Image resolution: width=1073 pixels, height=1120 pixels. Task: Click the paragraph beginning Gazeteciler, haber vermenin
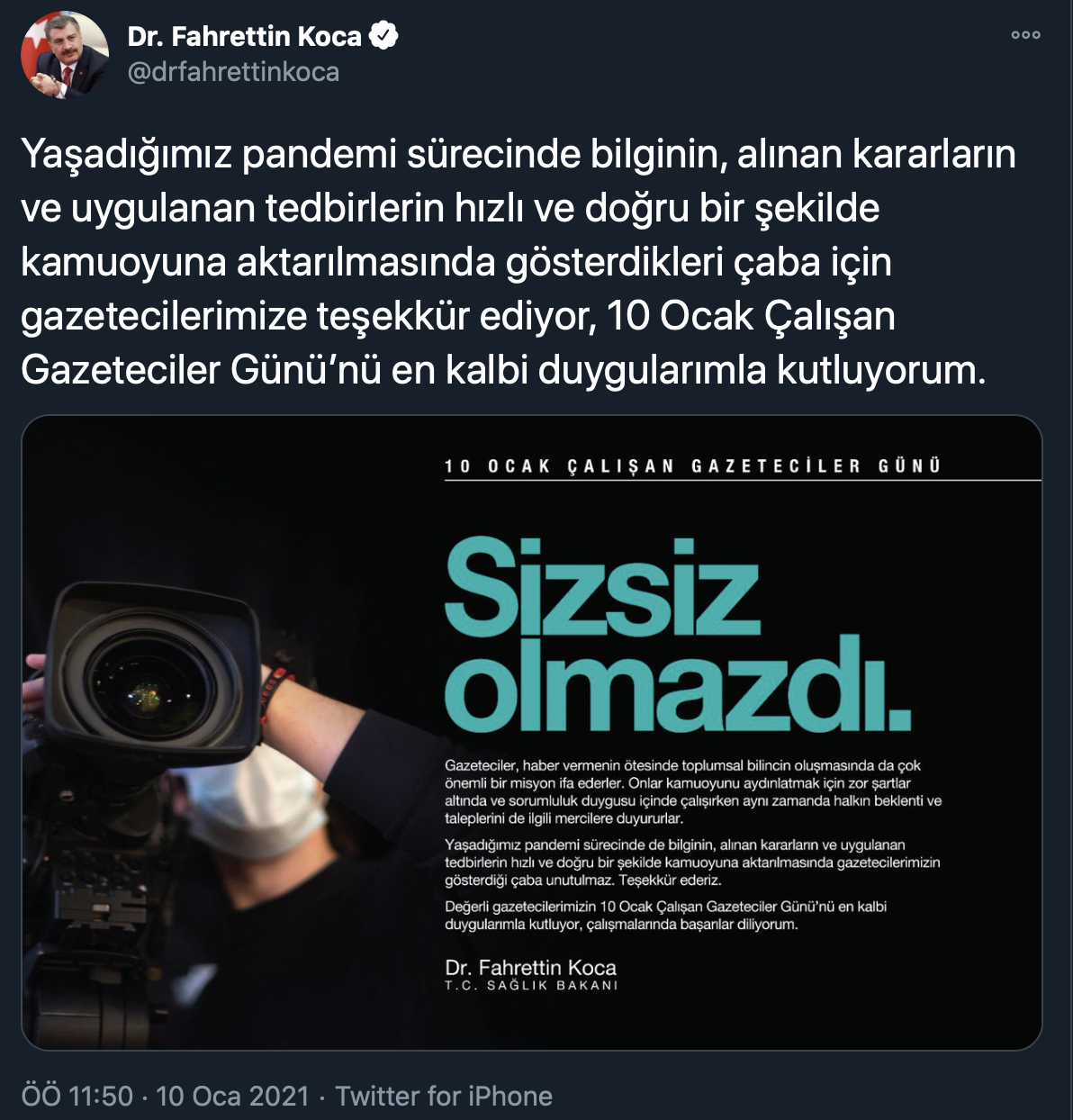[x=693, y=792]
